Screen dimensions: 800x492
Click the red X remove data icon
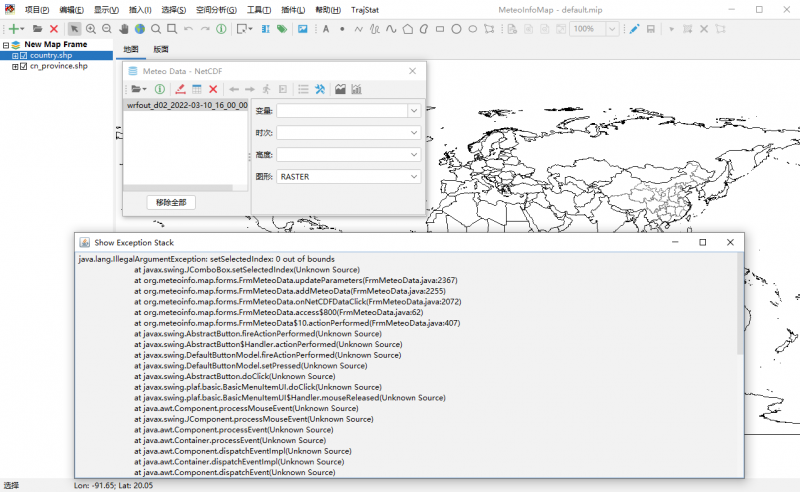[x=213, y=89]
